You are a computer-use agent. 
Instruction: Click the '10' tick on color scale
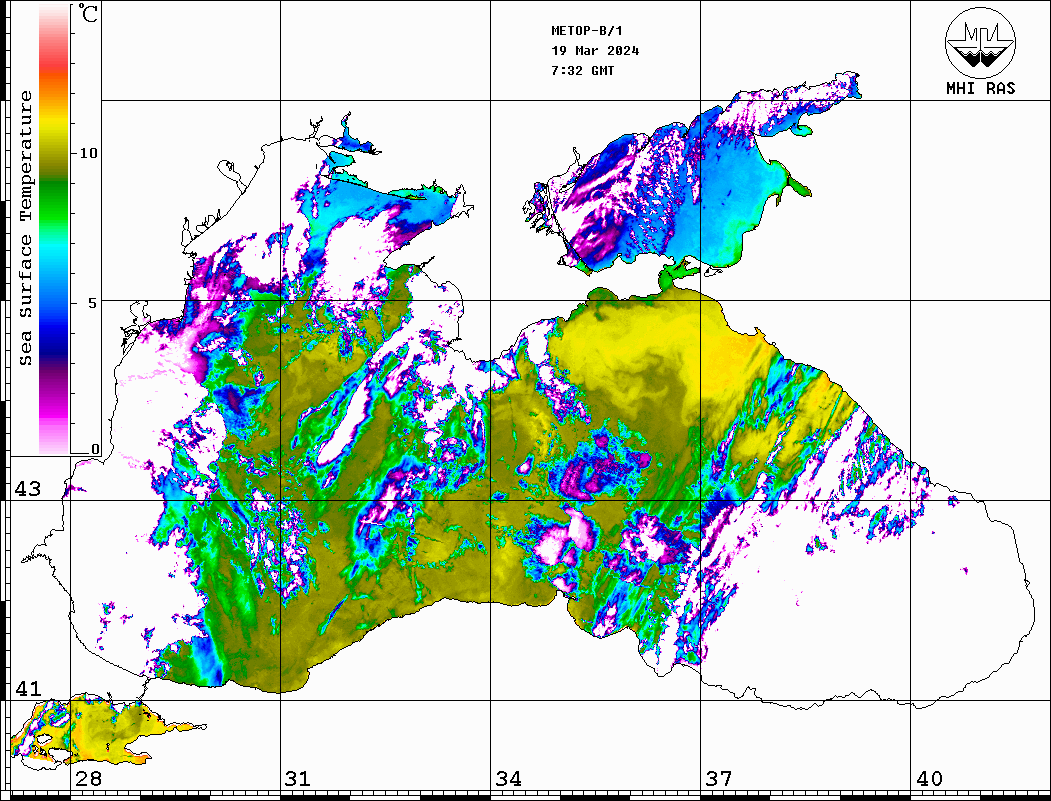pyautogui.click(x=88, y=153)
